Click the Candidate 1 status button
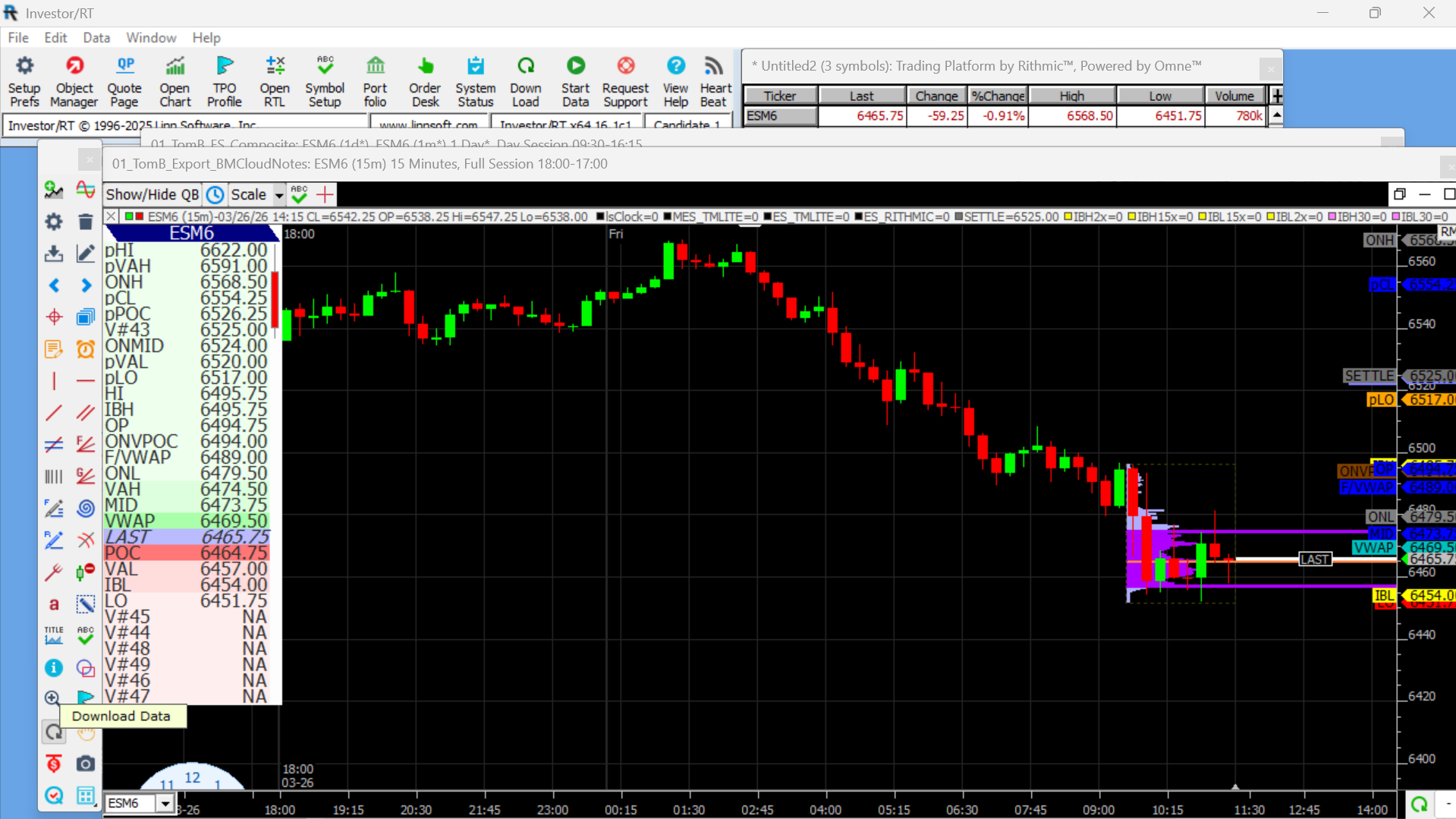The height and width of the screenshot is (819, 1456). point(687,124)
